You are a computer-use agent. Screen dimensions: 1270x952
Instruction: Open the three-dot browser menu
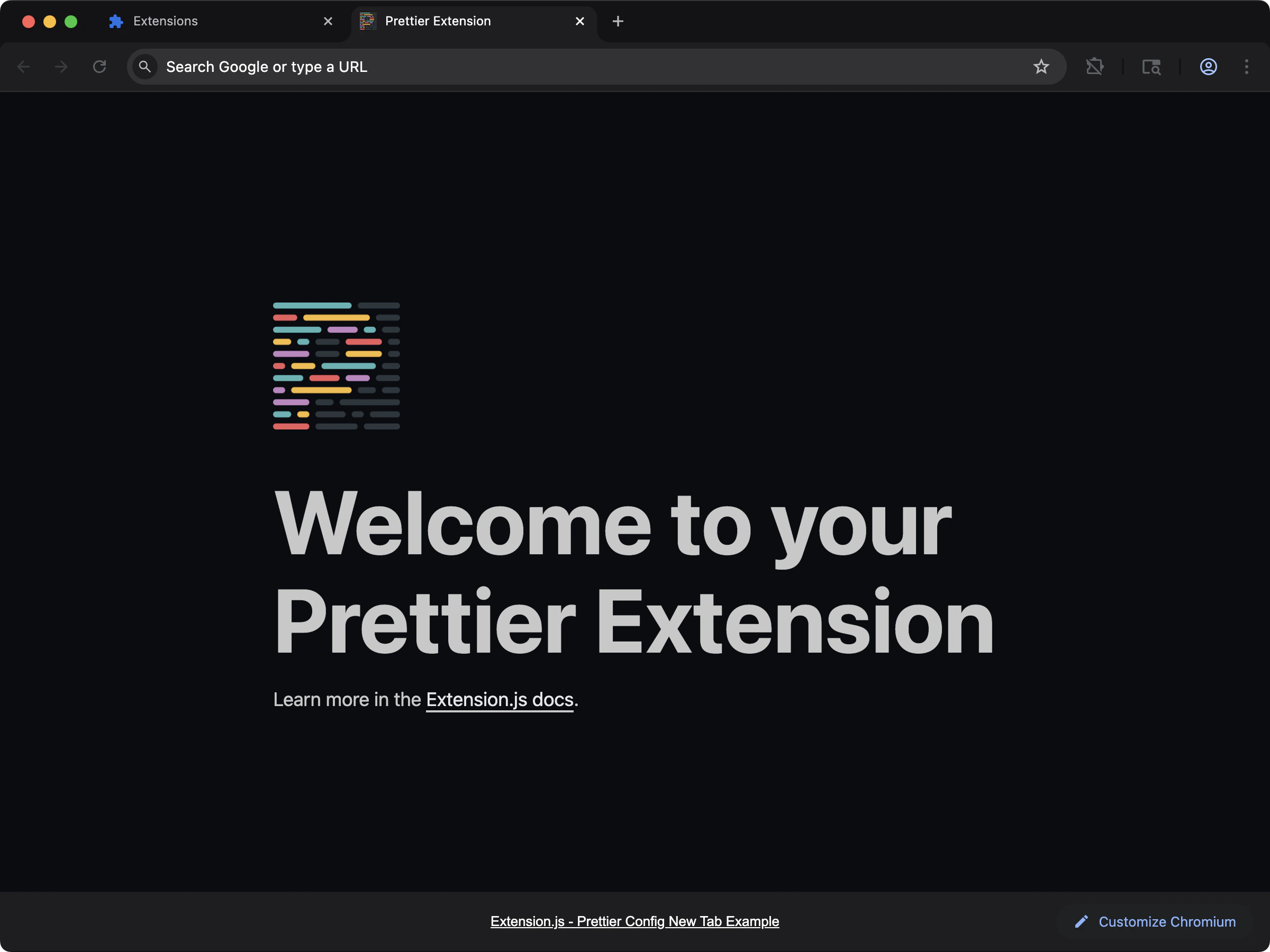(x=1247, y=67)
